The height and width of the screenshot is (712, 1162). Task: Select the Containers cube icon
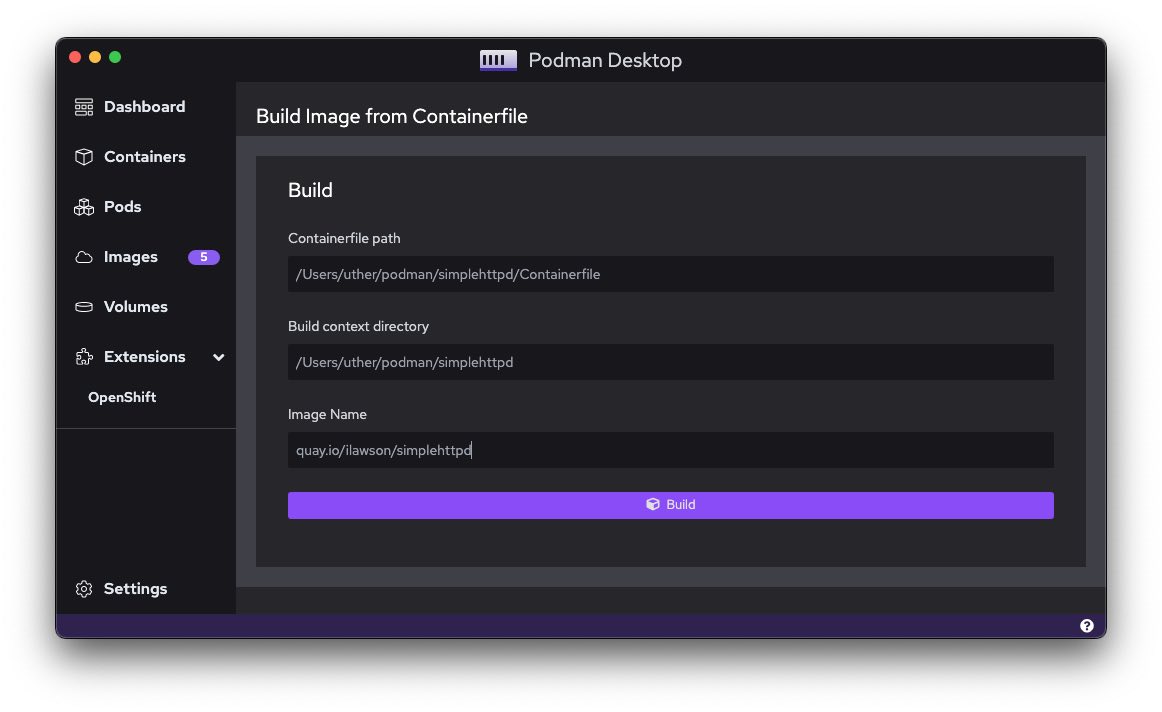(84, 157)
